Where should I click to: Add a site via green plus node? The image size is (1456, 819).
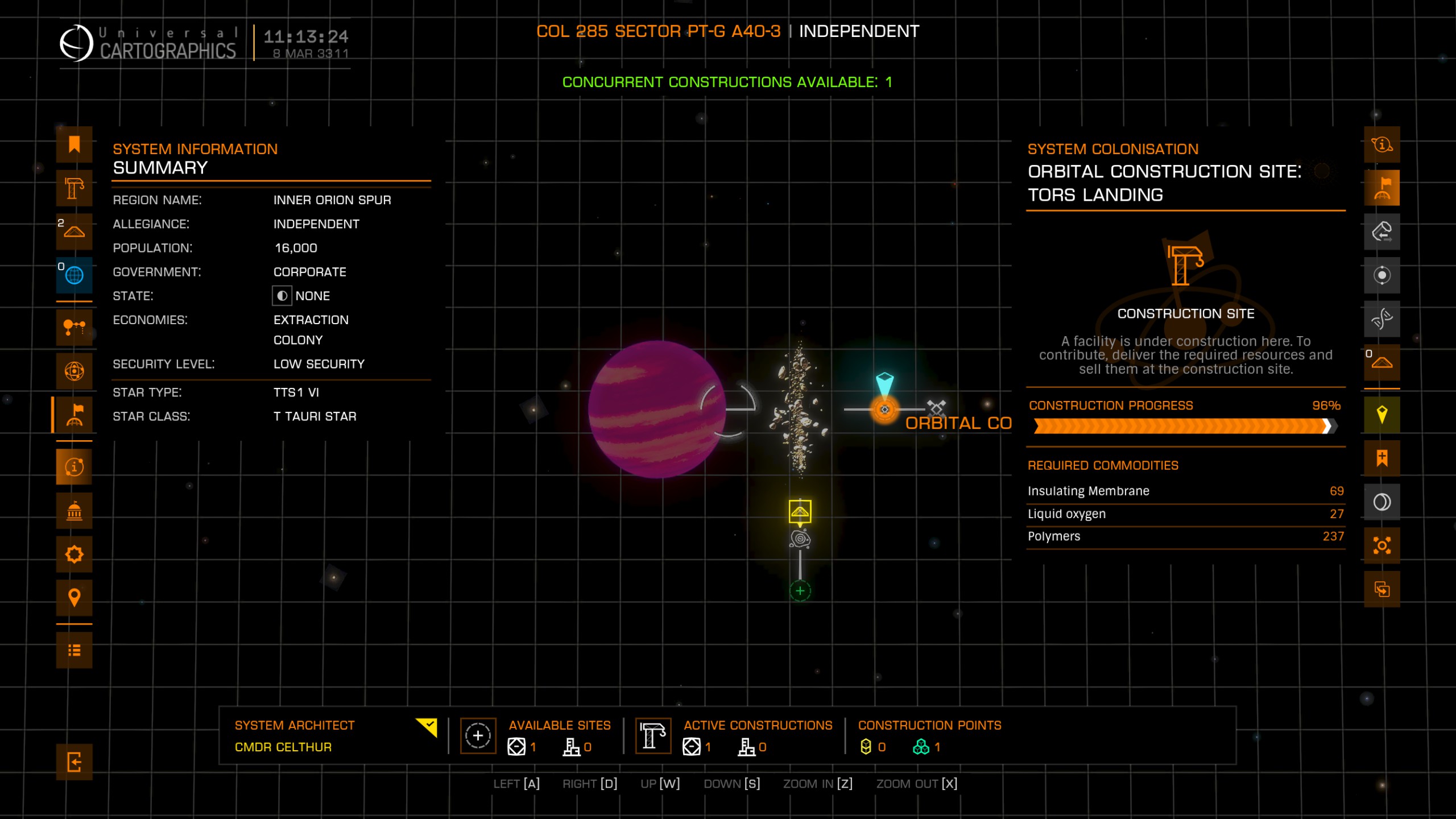tap(800, 591)
